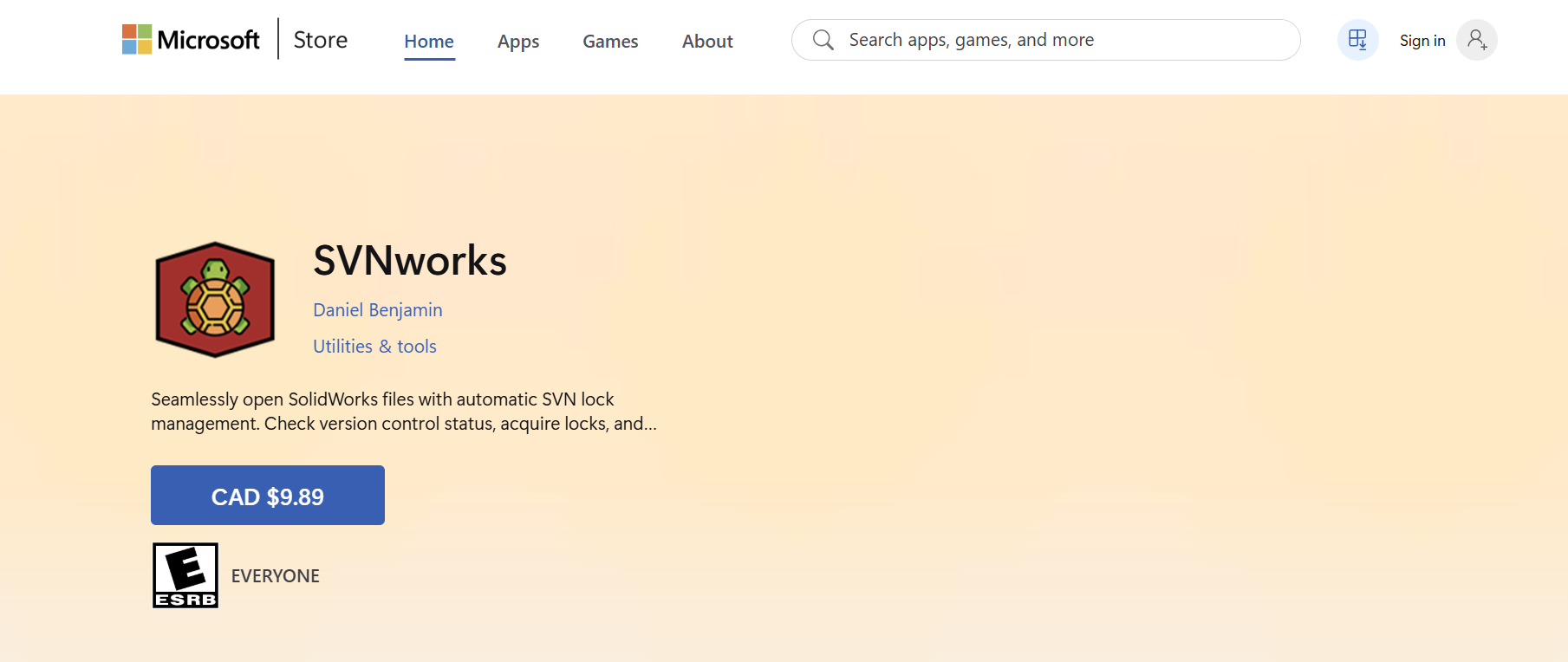Click the Microsoft wordmark text
The width and height of the screenshot is (1568, 662).
coord(208,40)
